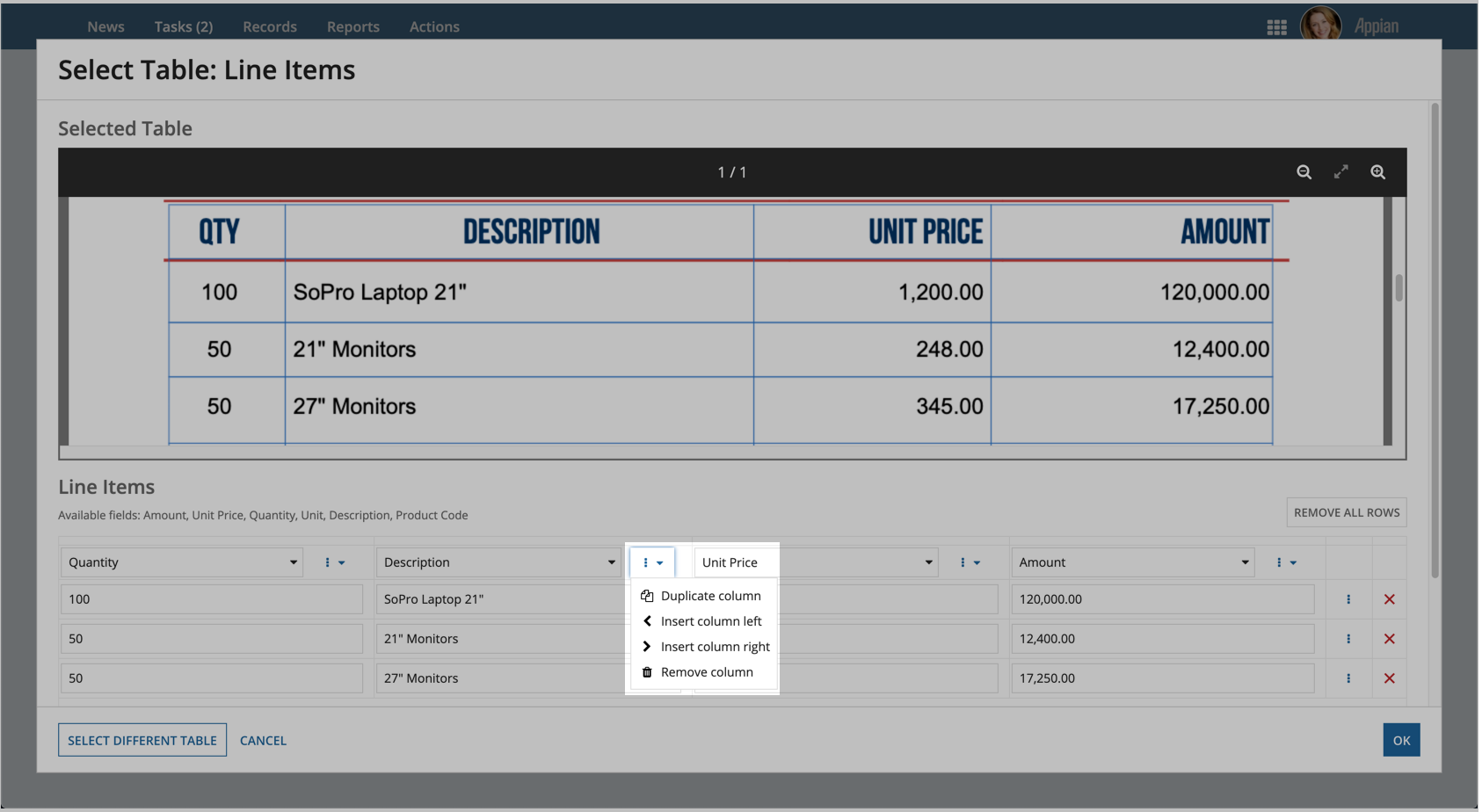The image size is (1482, 812).
Task: Choose Duplicate column from the menu
Action: [x=701, y=596]
